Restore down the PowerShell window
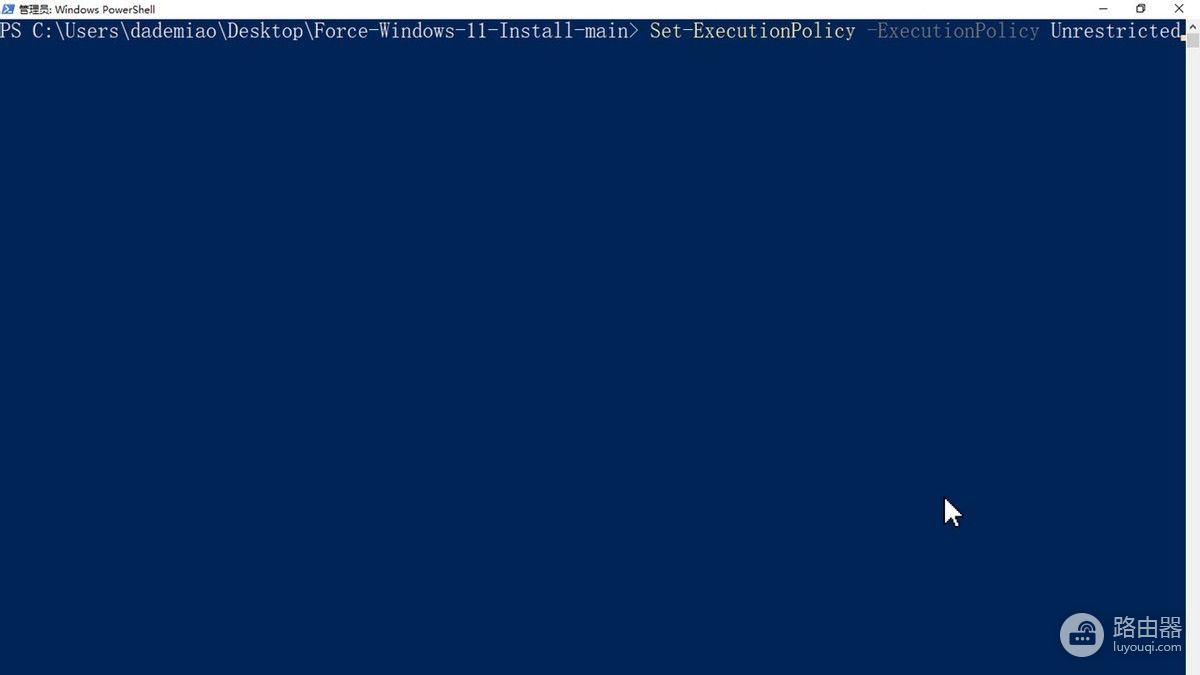This screenshot has width=1200, height=675. click(1140, 9)
